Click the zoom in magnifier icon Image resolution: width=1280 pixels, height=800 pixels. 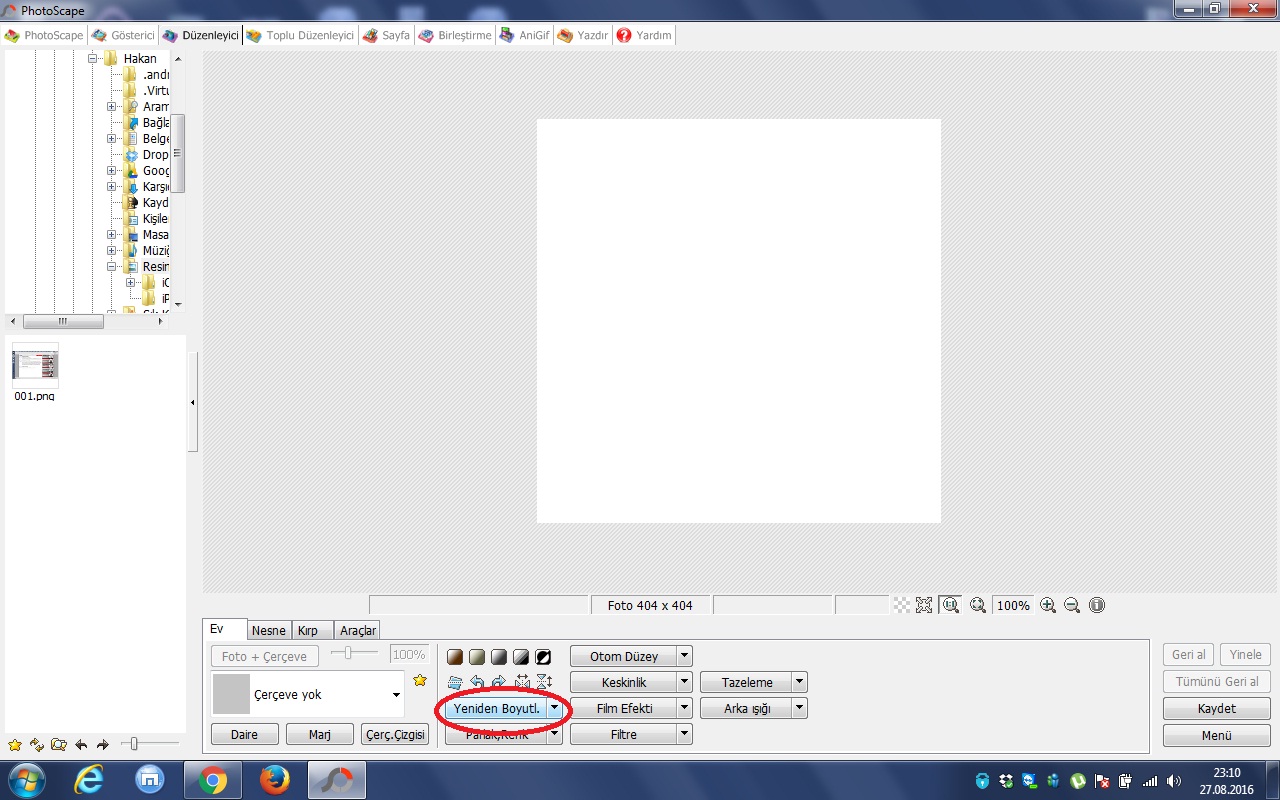[1048, 605]
